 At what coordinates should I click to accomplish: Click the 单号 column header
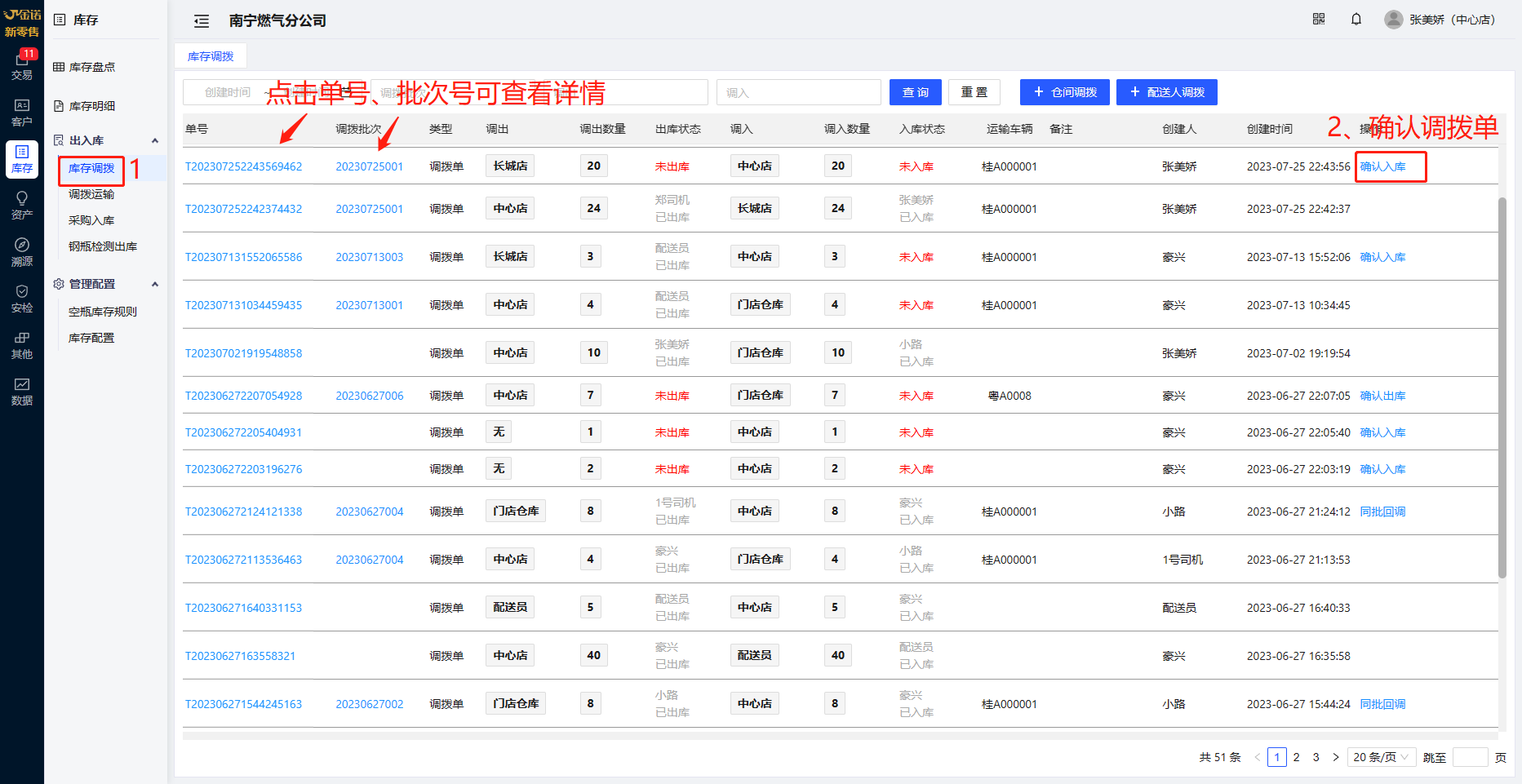pyautogui.click(x=197, y=129)
